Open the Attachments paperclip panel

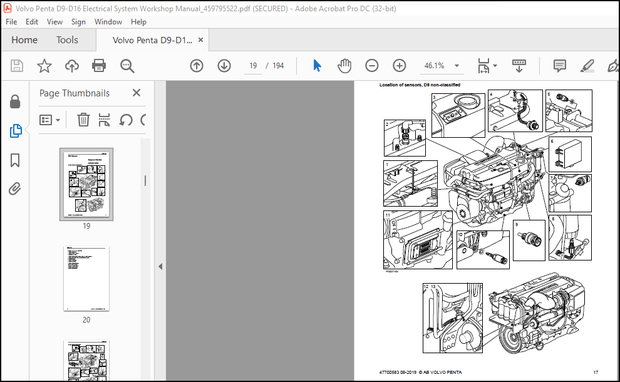(15, 189)
